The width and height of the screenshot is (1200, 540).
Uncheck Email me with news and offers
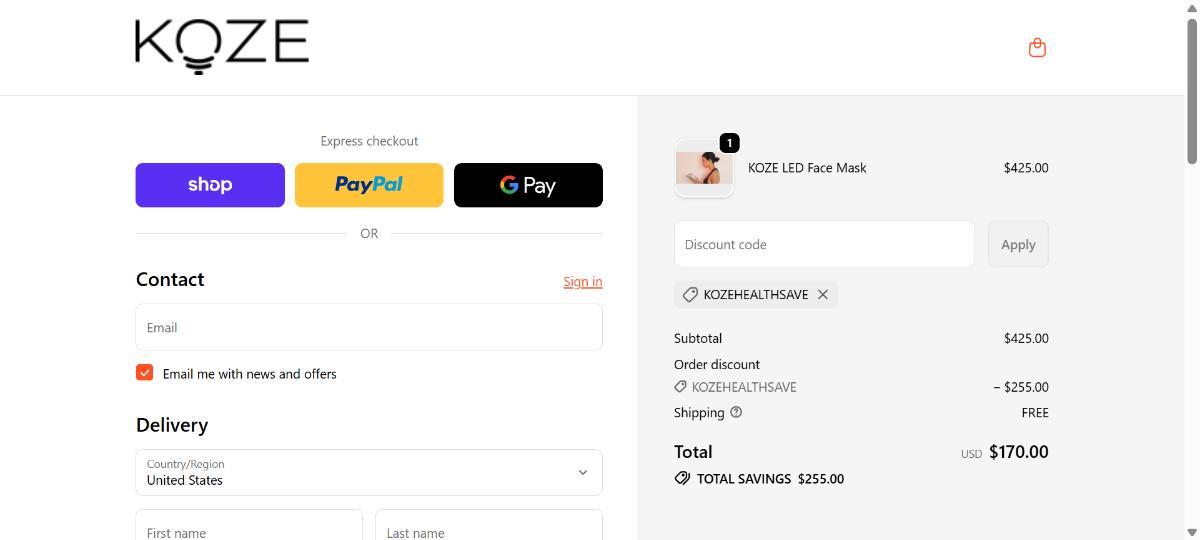[x=145, y=372]
